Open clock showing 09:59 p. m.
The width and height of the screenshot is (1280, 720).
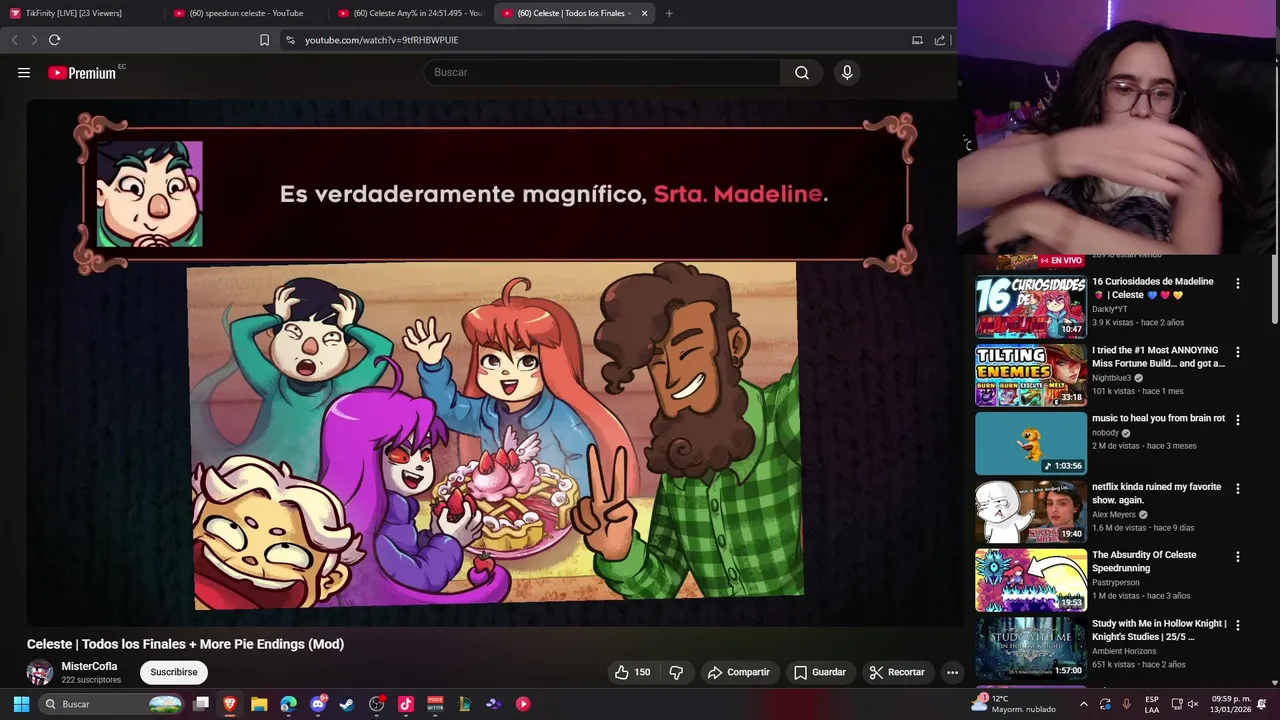[x=1231, y=704]
